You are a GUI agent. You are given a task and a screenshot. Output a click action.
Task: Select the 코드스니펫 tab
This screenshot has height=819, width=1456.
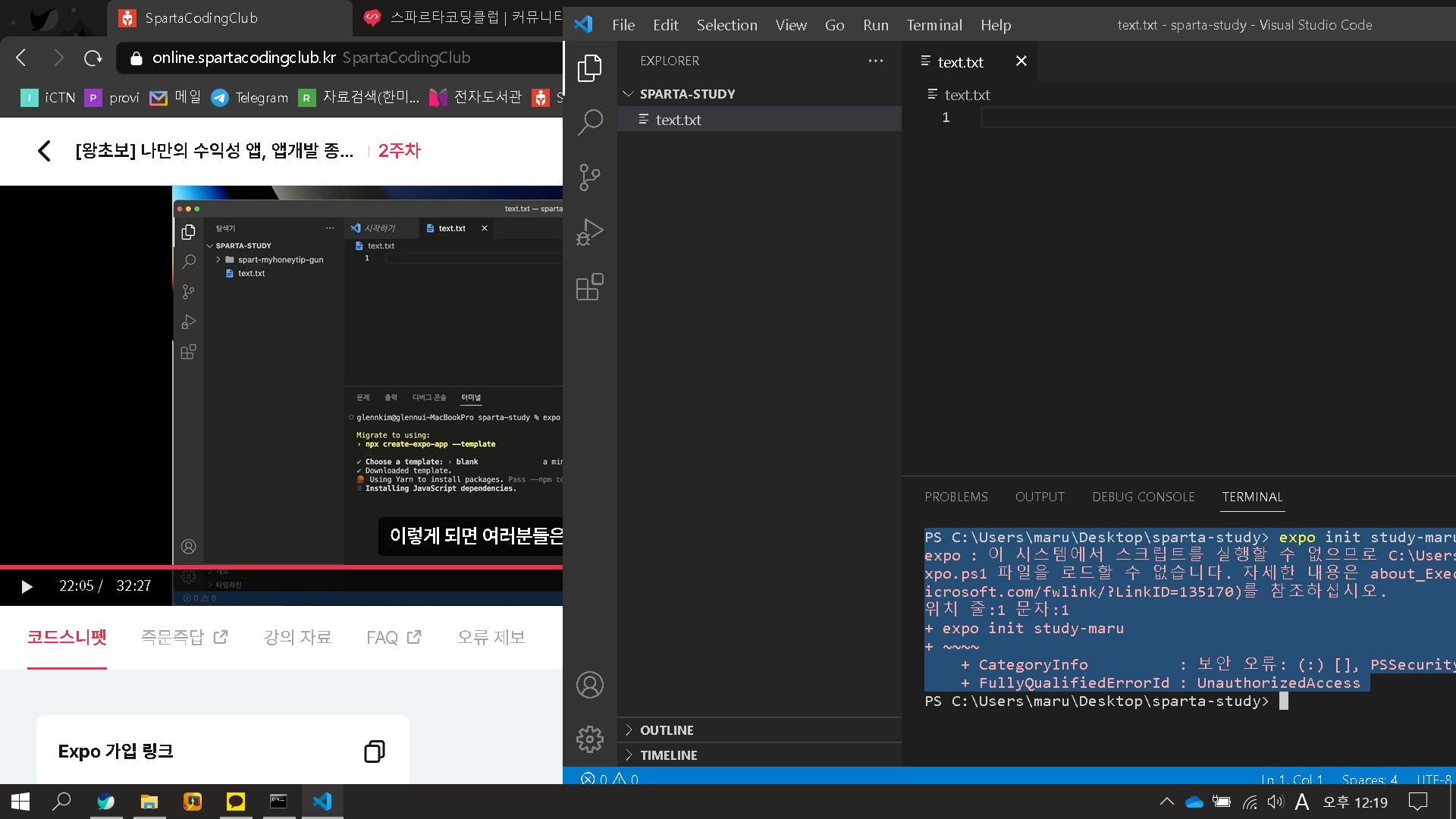[67, 637]
